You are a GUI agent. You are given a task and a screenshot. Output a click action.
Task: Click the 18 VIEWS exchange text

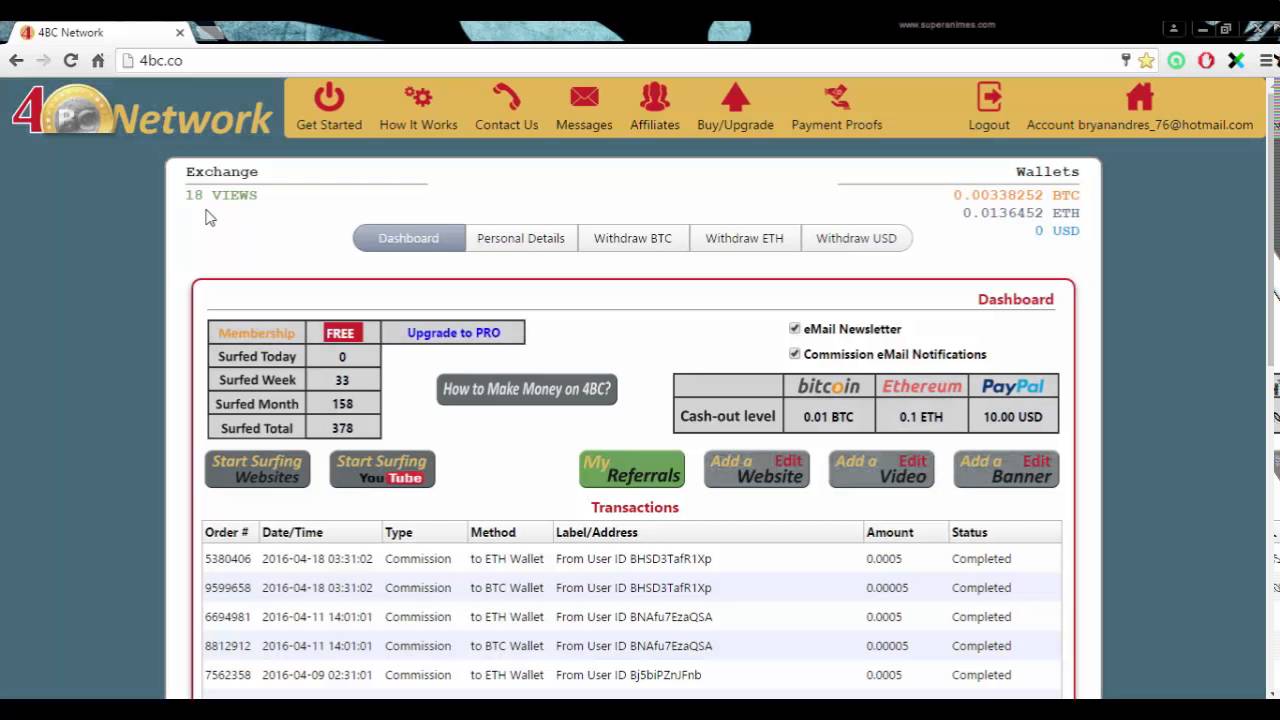[x=221, y=195]
